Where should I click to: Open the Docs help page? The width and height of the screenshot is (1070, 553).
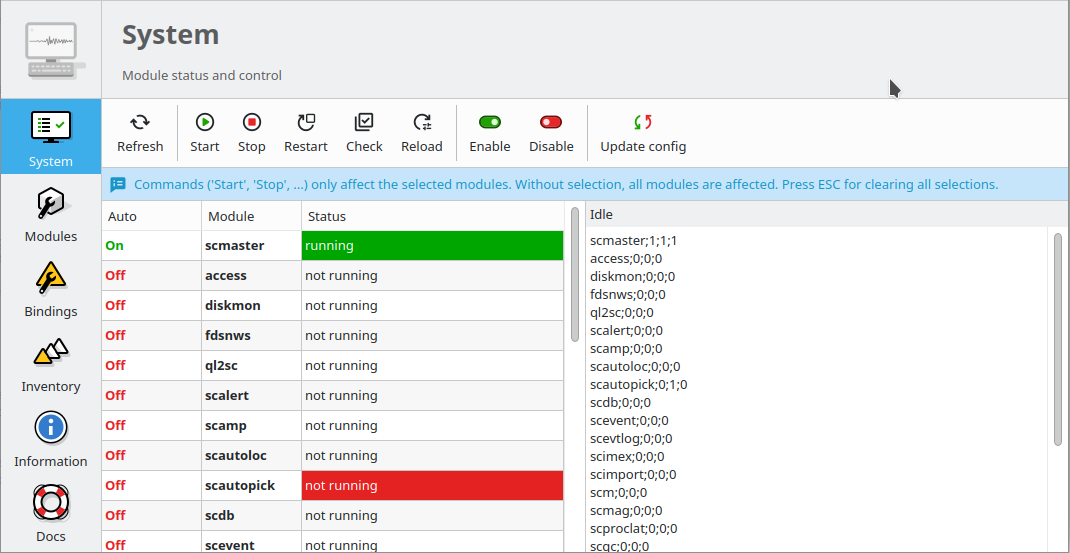pos(51,512)
